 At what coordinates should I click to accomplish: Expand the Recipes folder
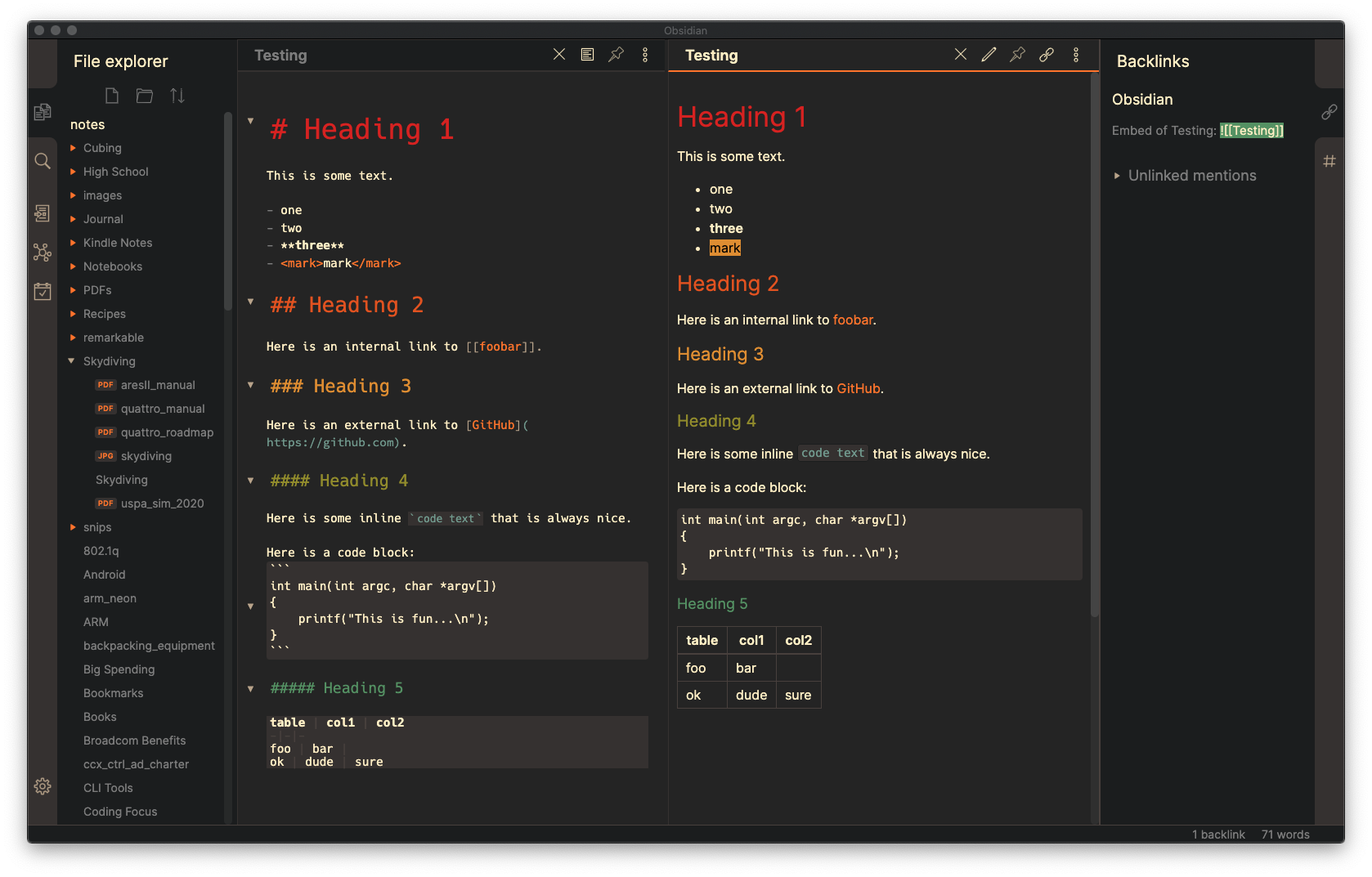pos(73,314)
